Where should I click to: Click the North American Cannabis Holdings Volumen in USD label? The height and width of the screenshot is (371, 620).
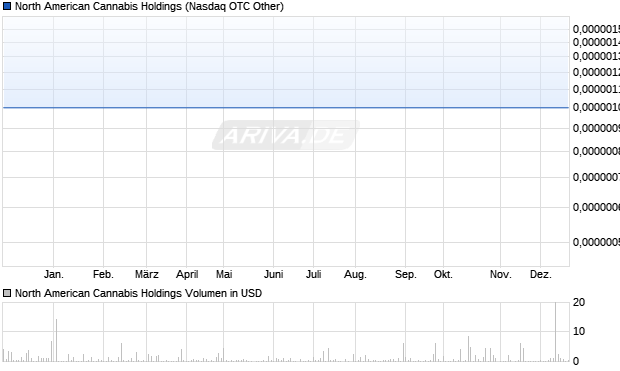click(x=138, y=293)
